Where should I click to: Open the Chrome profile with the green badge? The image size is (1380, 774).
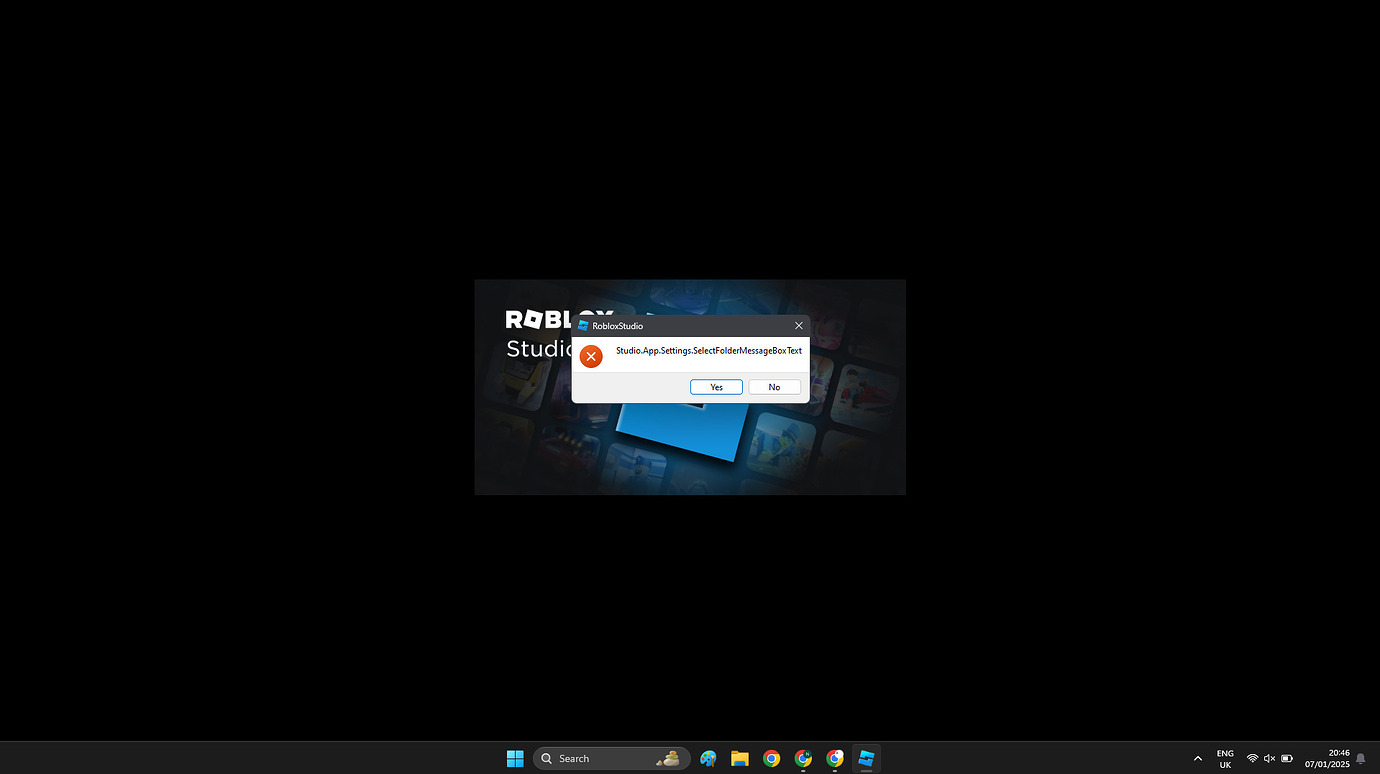point(803,757)
